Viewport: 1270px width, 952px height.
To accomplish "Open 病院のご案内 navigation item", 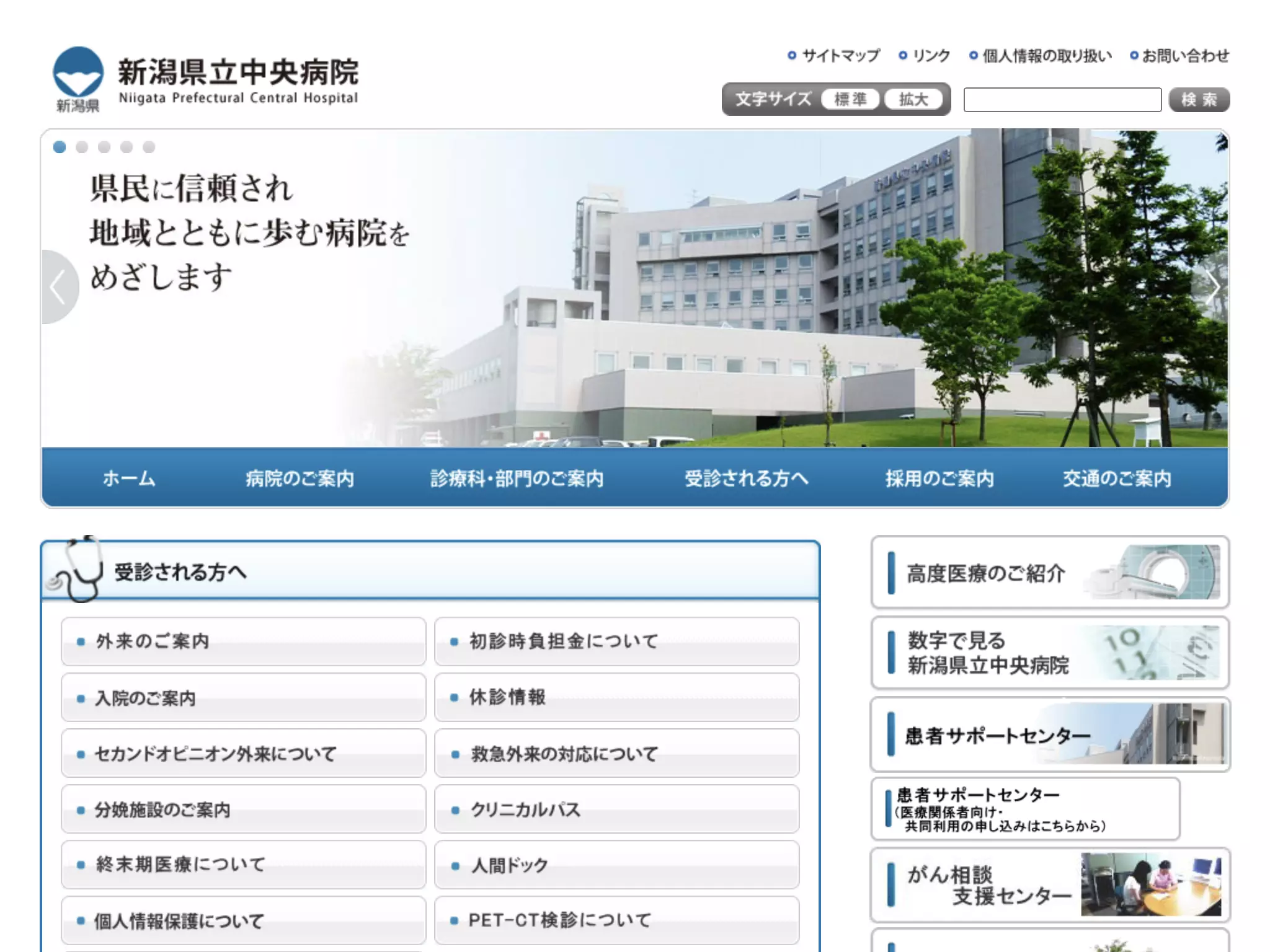I will [x=300, y=478].
